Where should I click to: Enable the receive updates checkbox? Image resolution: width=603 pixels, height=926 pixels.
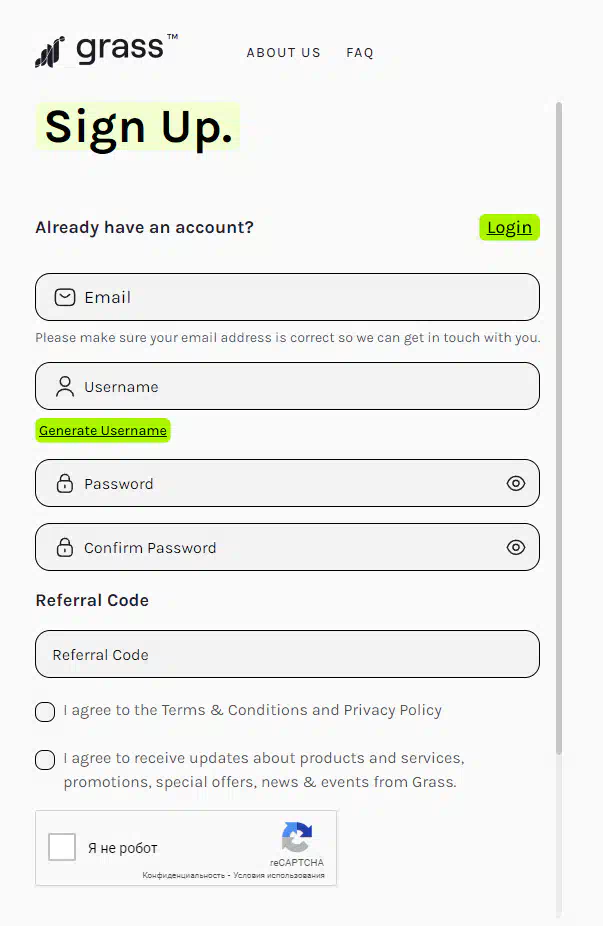45,759
